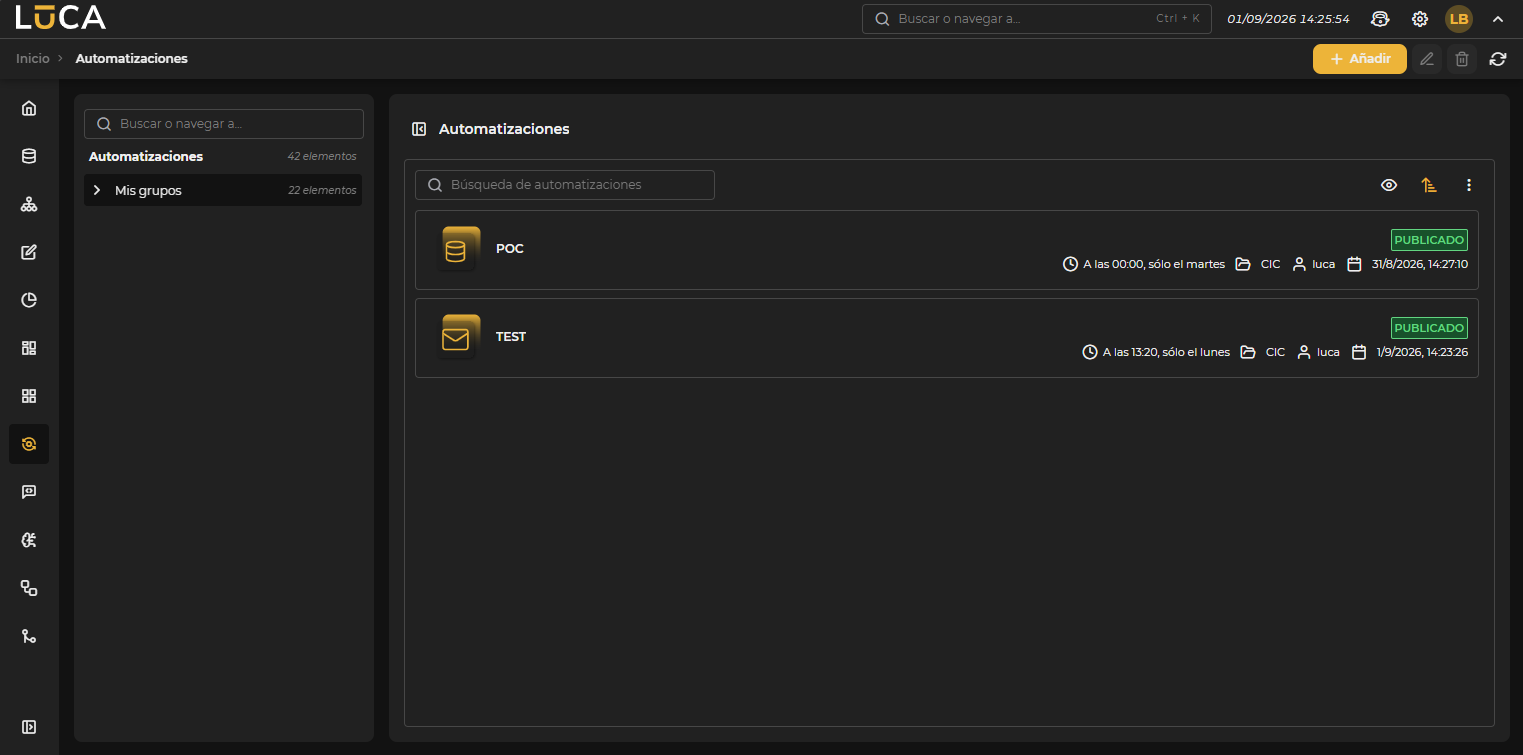Viewport: 1523px width, 755px height.
Task: Click the trash delete icon
Action: 1462,59
